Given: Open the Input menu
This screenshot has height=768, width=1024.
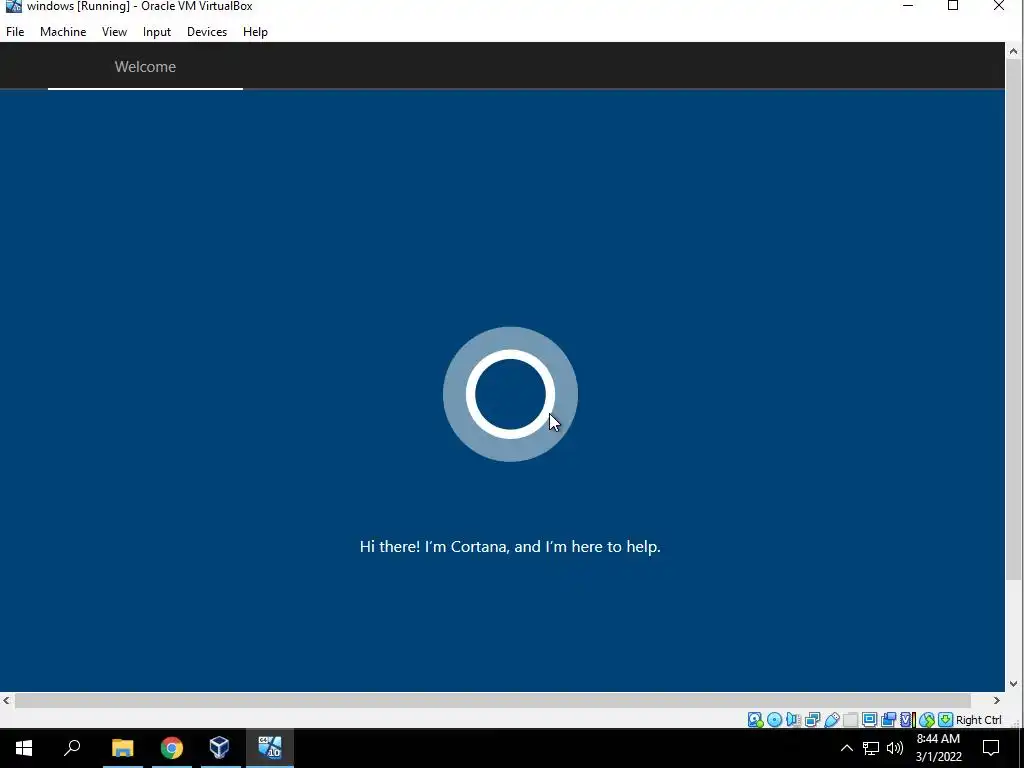Looking at the screenshot, I should click(x=157, y=32).
